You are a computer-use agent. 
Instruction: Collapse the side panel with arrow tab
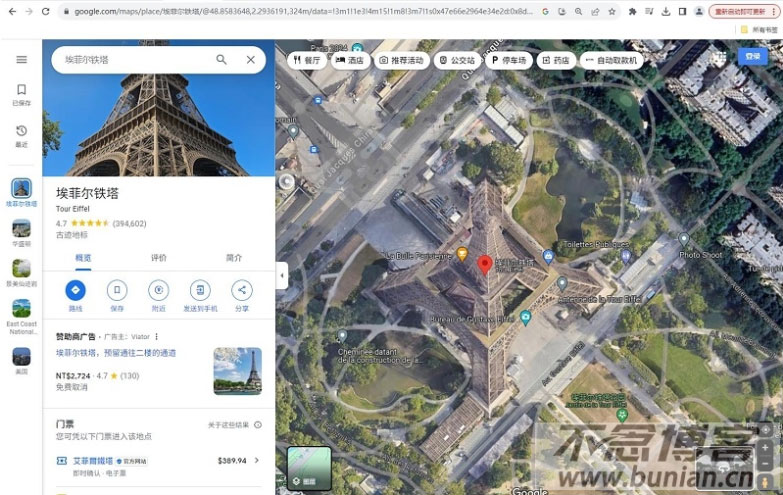(282, 275)
